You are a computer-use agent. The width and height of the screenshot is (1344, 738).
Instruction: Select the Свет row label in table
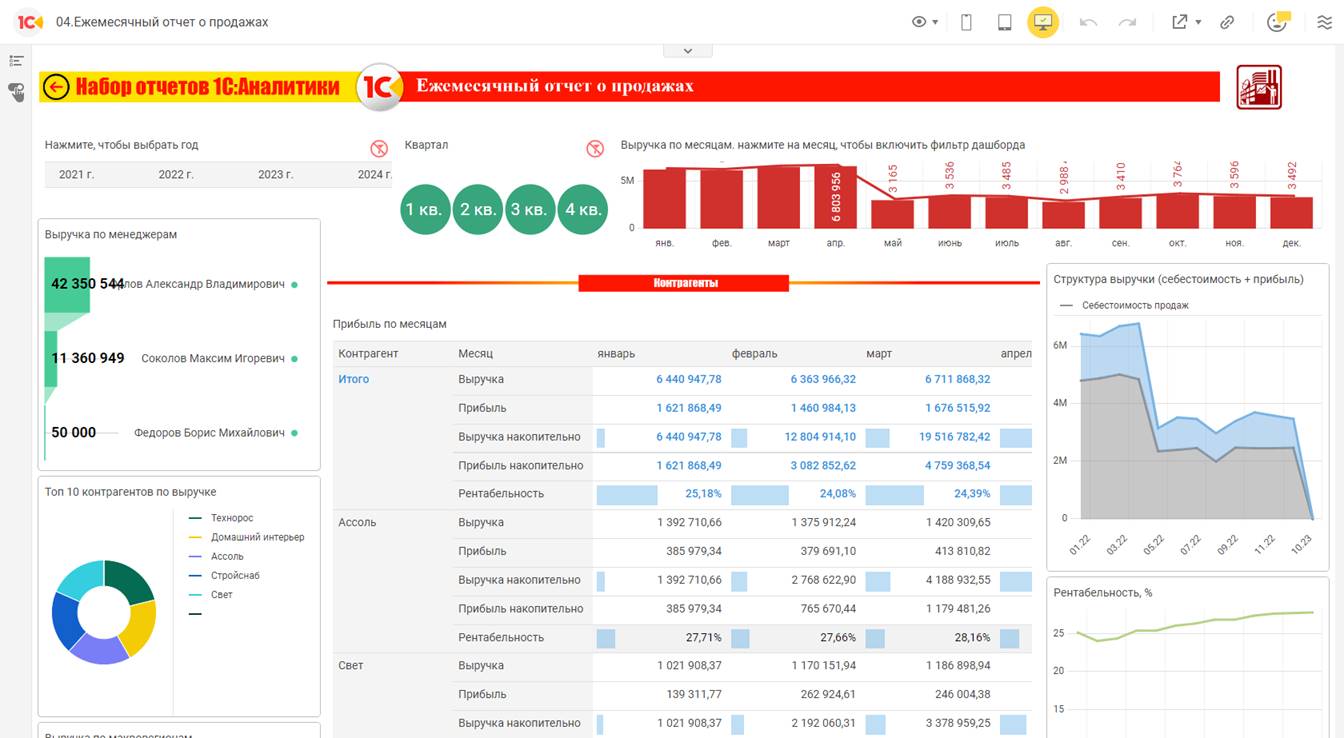coord(351,665)
